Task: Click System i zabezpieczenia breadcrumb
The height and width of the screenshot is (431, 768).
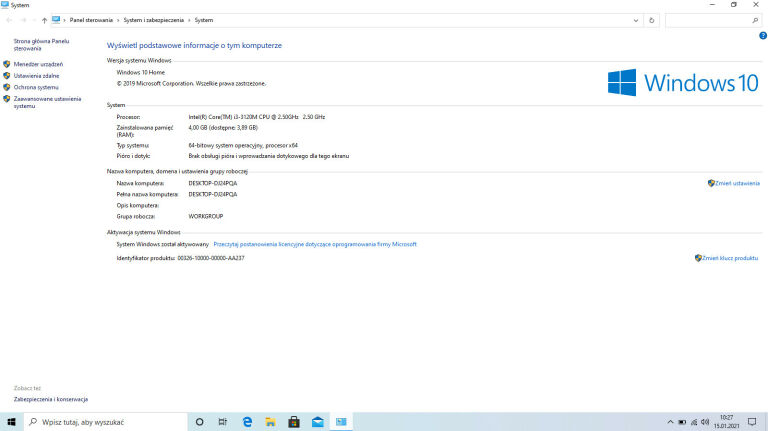Action: (153, 20)
